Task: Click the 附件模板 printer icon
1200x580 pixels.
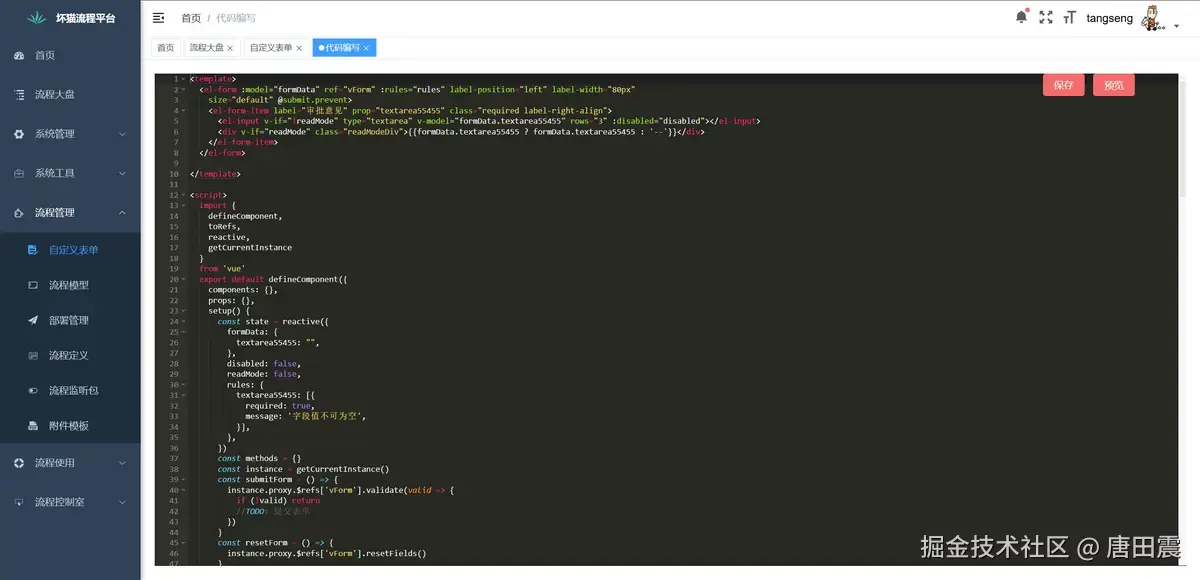Action: (x=34, y=424)
